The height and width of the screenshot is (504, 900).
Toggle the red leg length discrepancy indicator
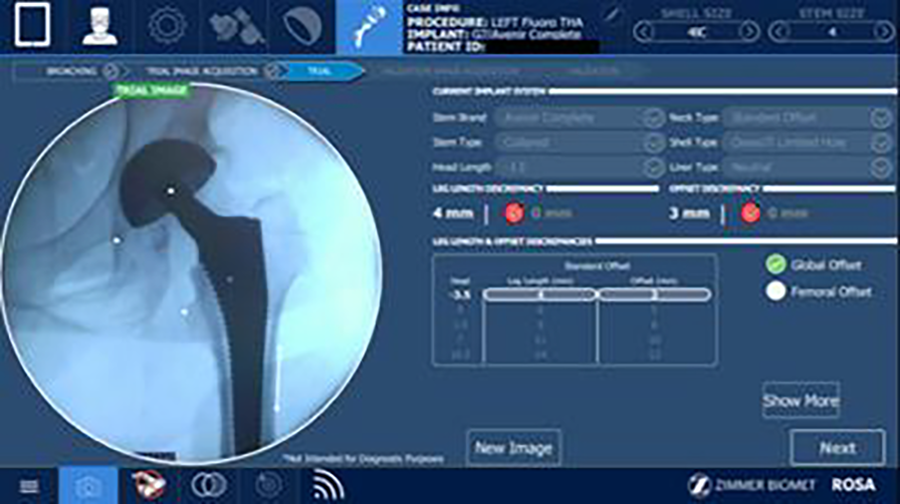(514, 213)
